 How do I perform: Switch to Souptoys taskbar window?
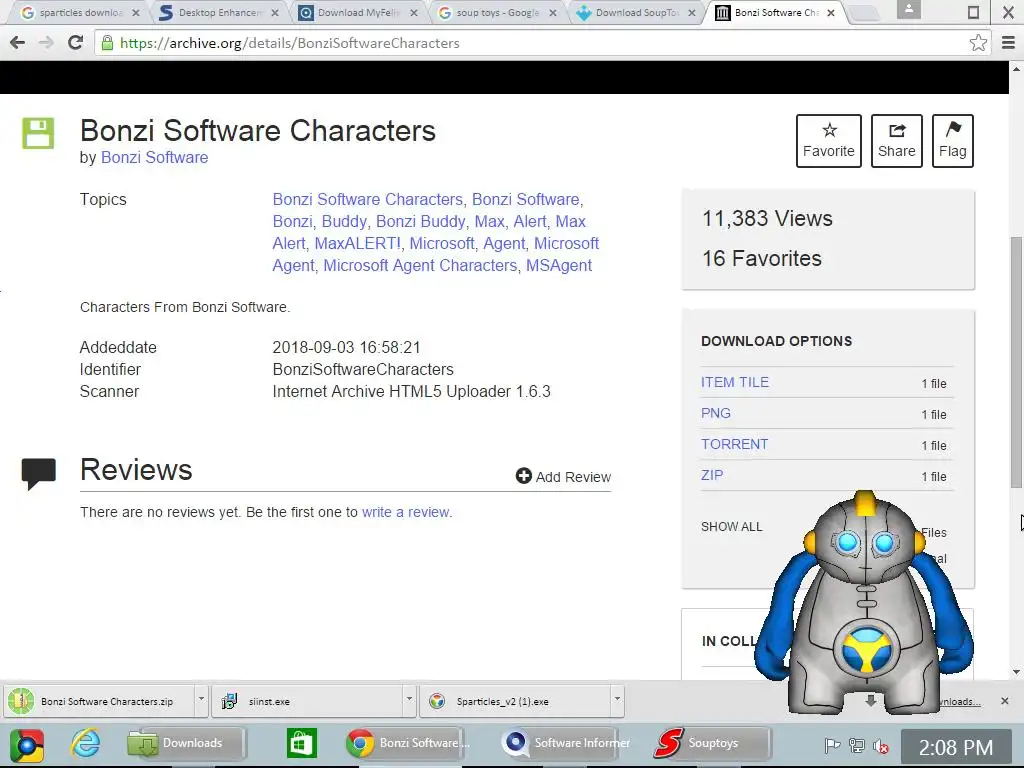click(x=712, y=743)
